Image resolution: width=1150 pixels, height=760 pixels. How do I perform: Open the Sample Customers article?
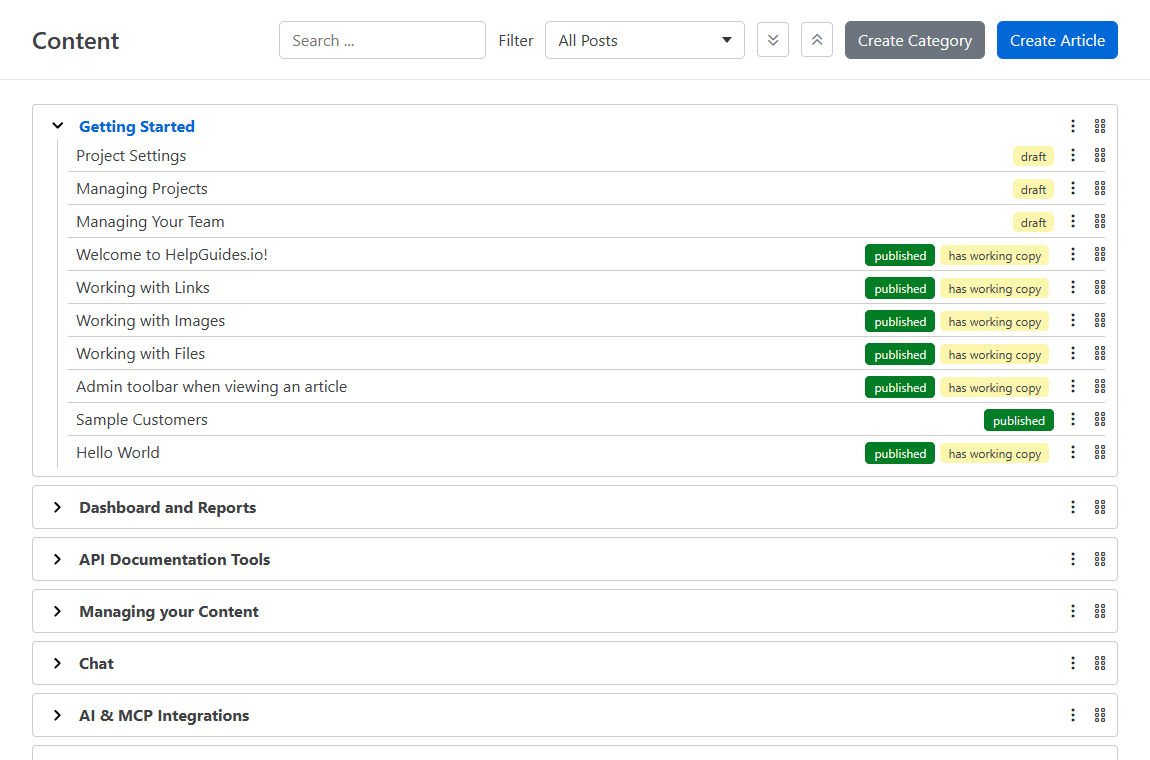coord(142,420)
